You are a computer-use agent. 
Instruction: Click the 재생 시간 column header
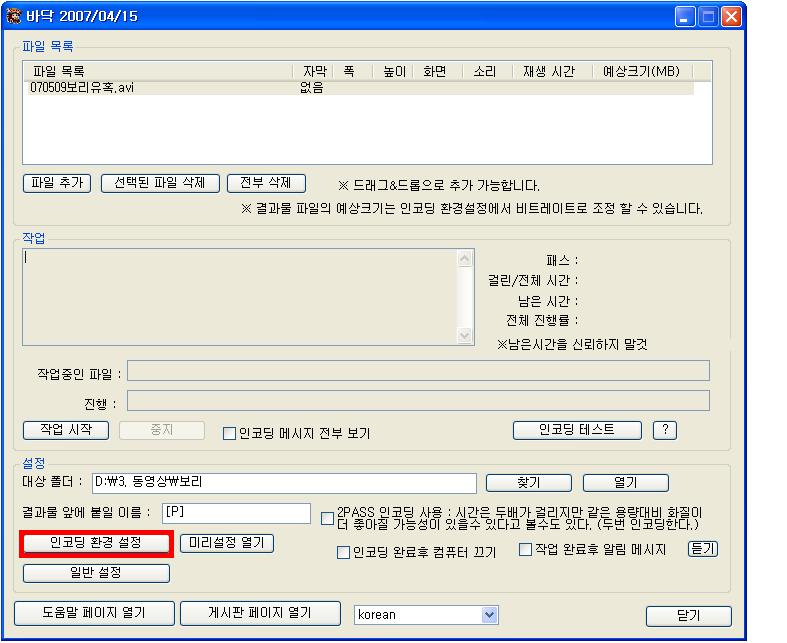tap(553, 71)
